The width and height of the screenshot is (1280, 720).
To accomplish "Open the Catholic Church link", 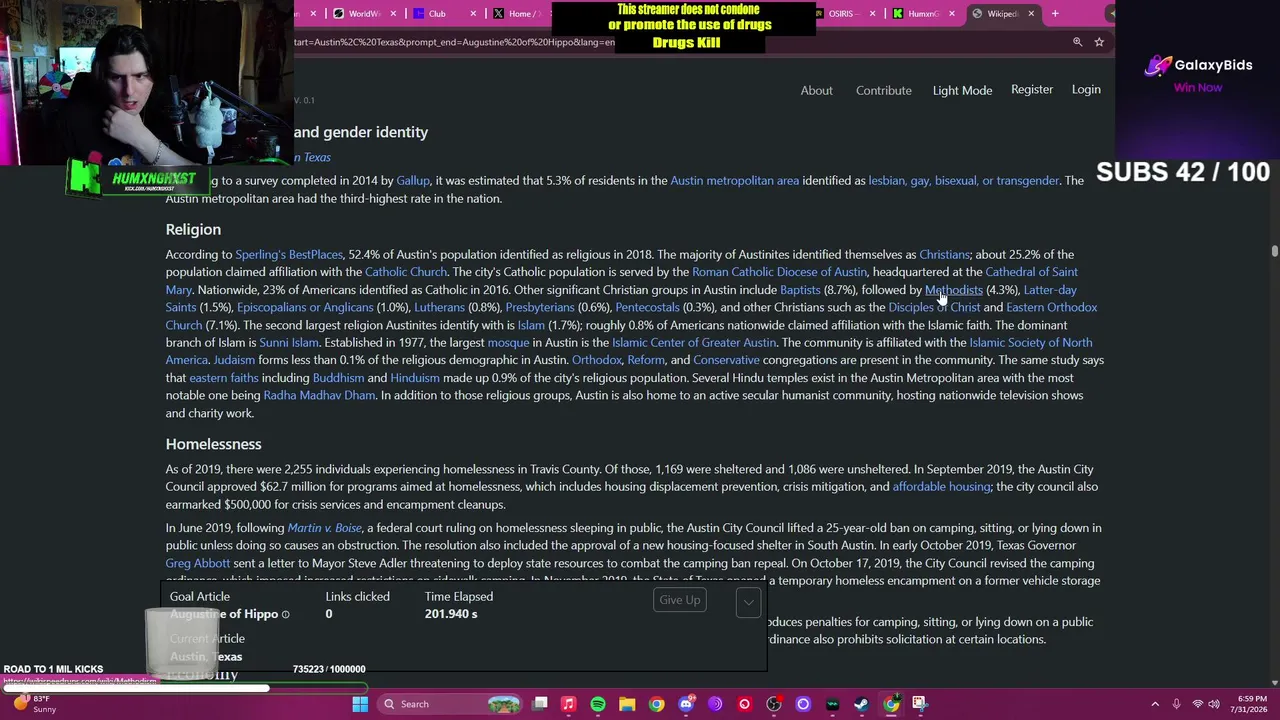I will [x=406, y=272].
